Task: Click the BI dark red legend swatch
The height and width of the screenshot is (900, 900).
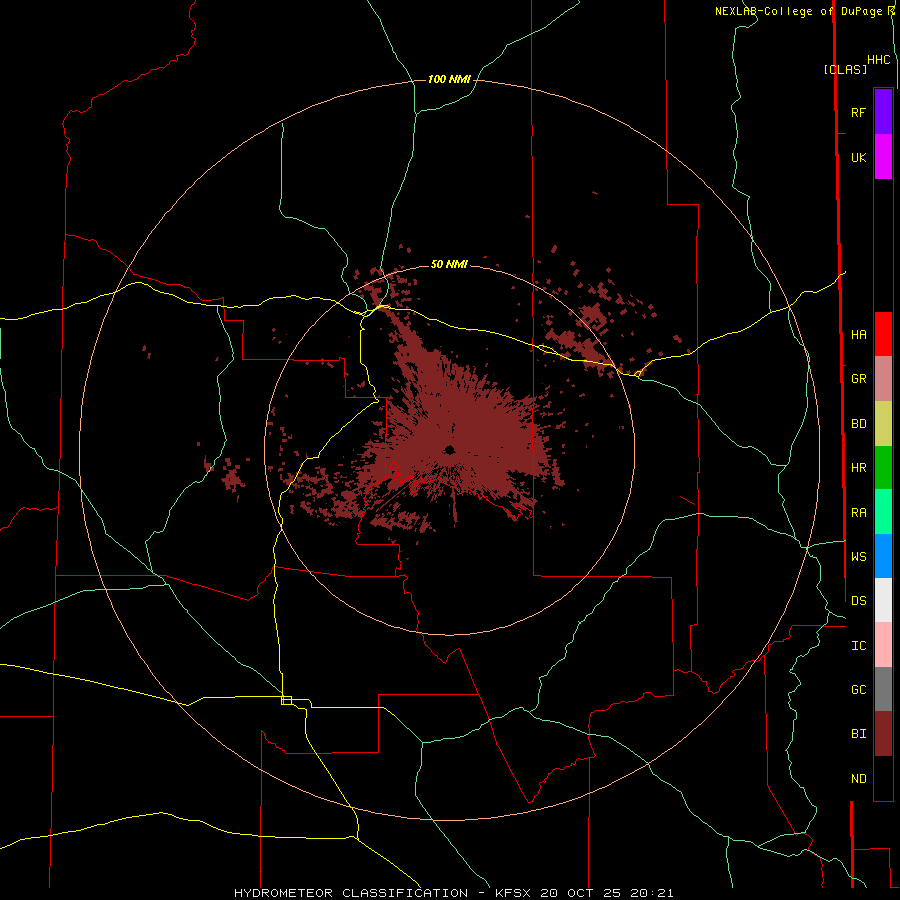Action: [x=883, y=734]
